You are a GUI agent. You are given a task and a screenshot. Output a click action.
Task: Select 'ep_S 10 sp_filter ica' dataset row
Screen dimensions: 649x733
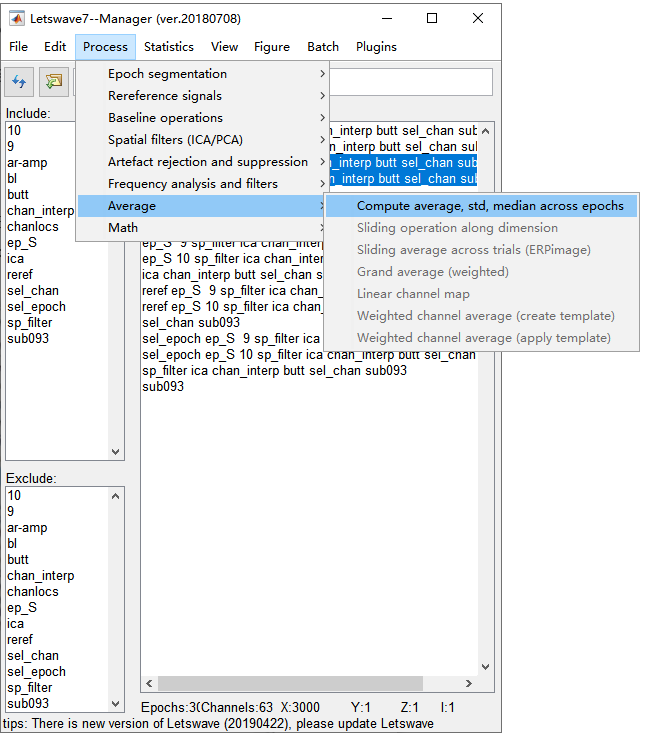232,259
